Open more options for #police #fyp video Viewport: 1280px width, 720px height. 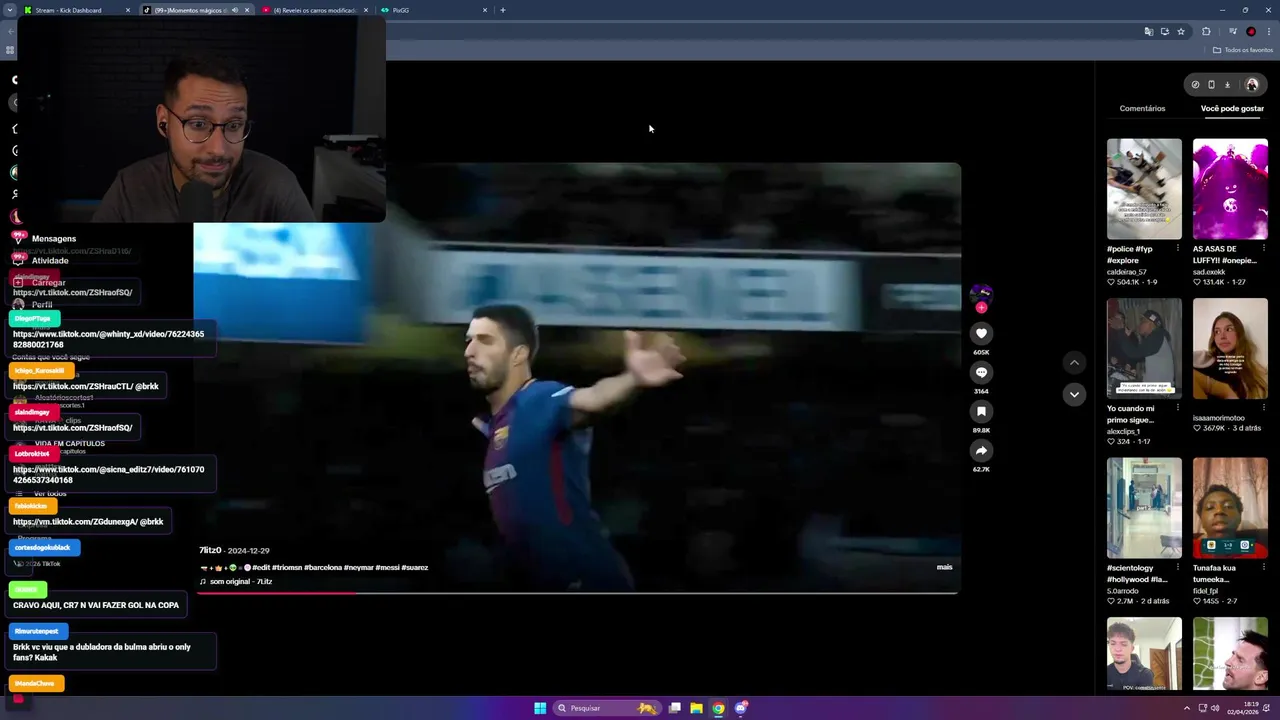1177,249
